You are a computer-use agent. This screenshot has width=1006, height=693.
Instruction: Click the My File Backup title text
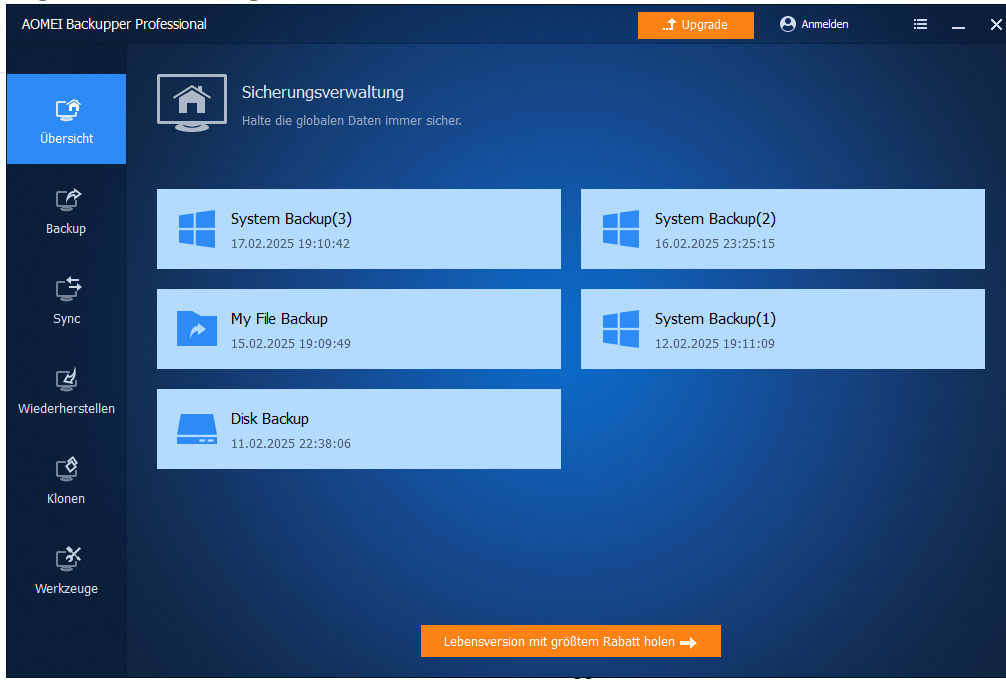point(279,319)
